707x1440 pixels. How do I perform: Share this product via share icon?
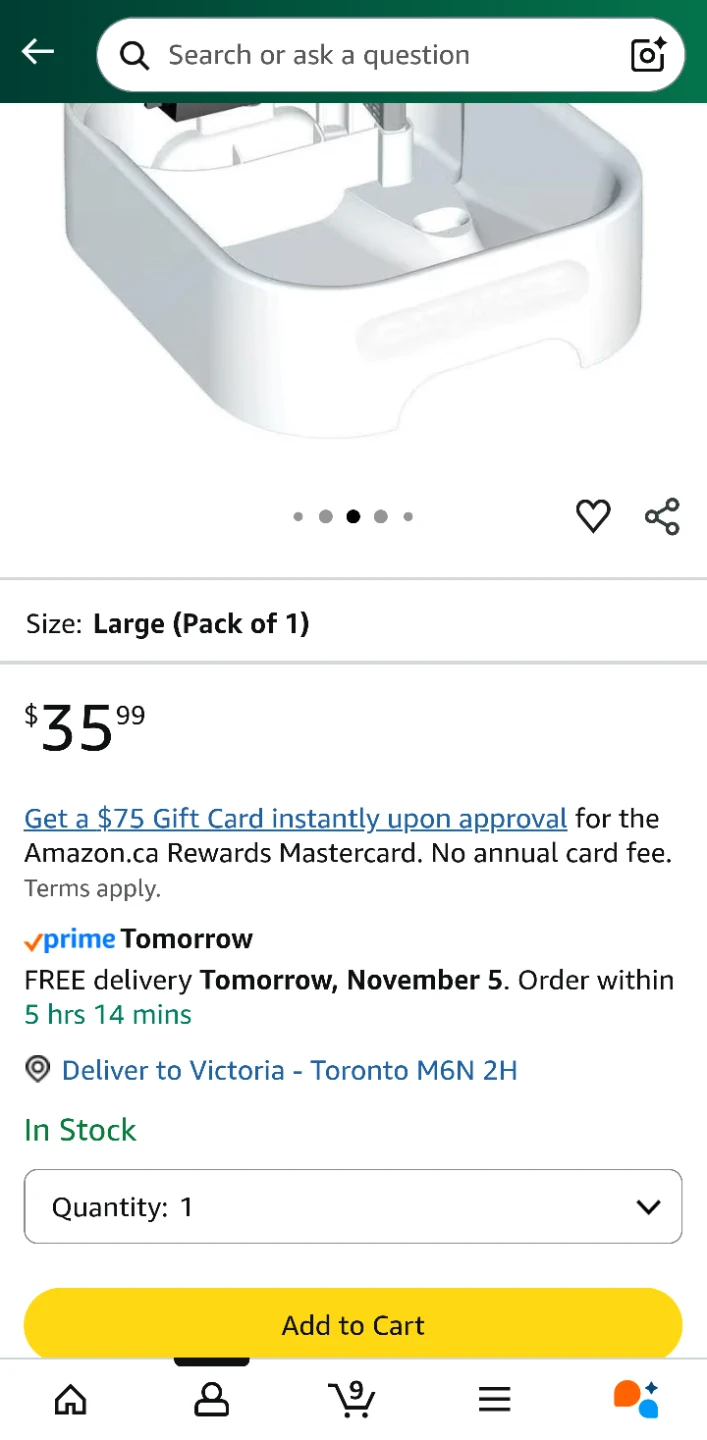(662, 516)
